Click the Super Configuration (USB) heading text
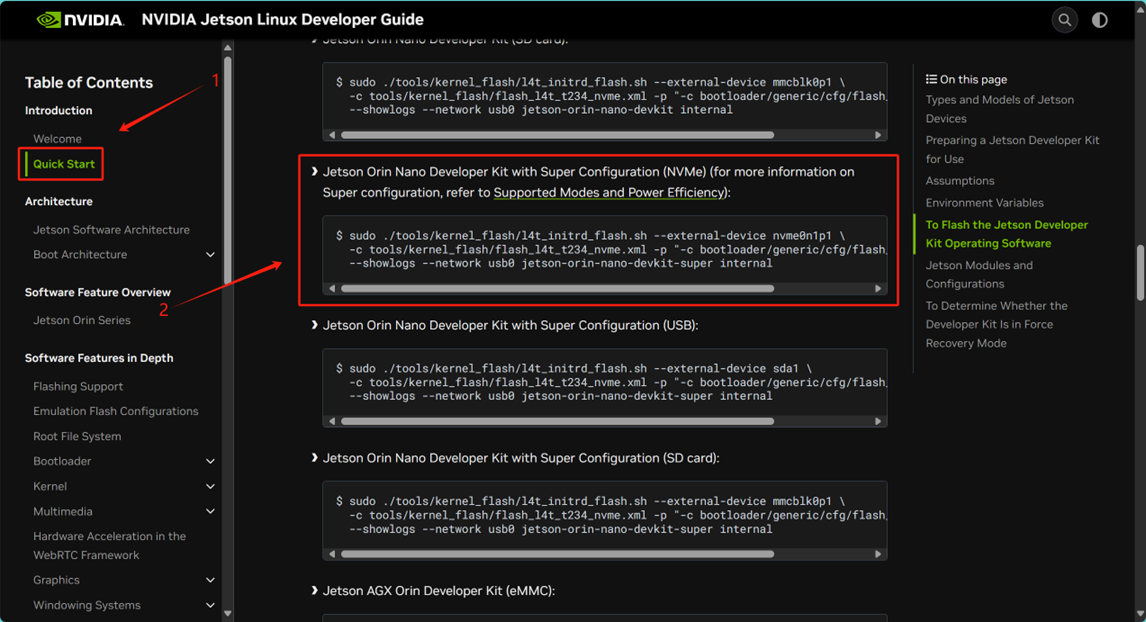The width and height of the screenshot is (1146, 622). click(x=510, y=325)
